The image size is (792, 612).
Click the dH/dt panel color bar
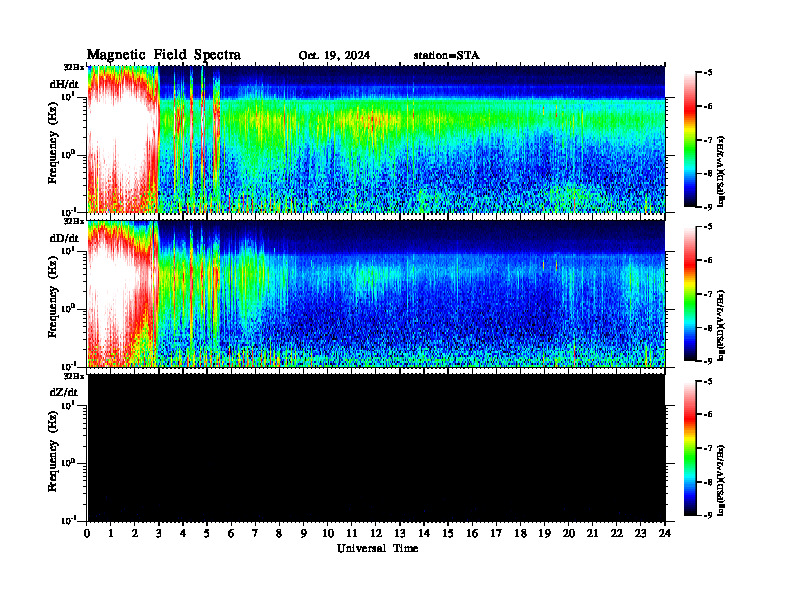[x=690, y=140]
